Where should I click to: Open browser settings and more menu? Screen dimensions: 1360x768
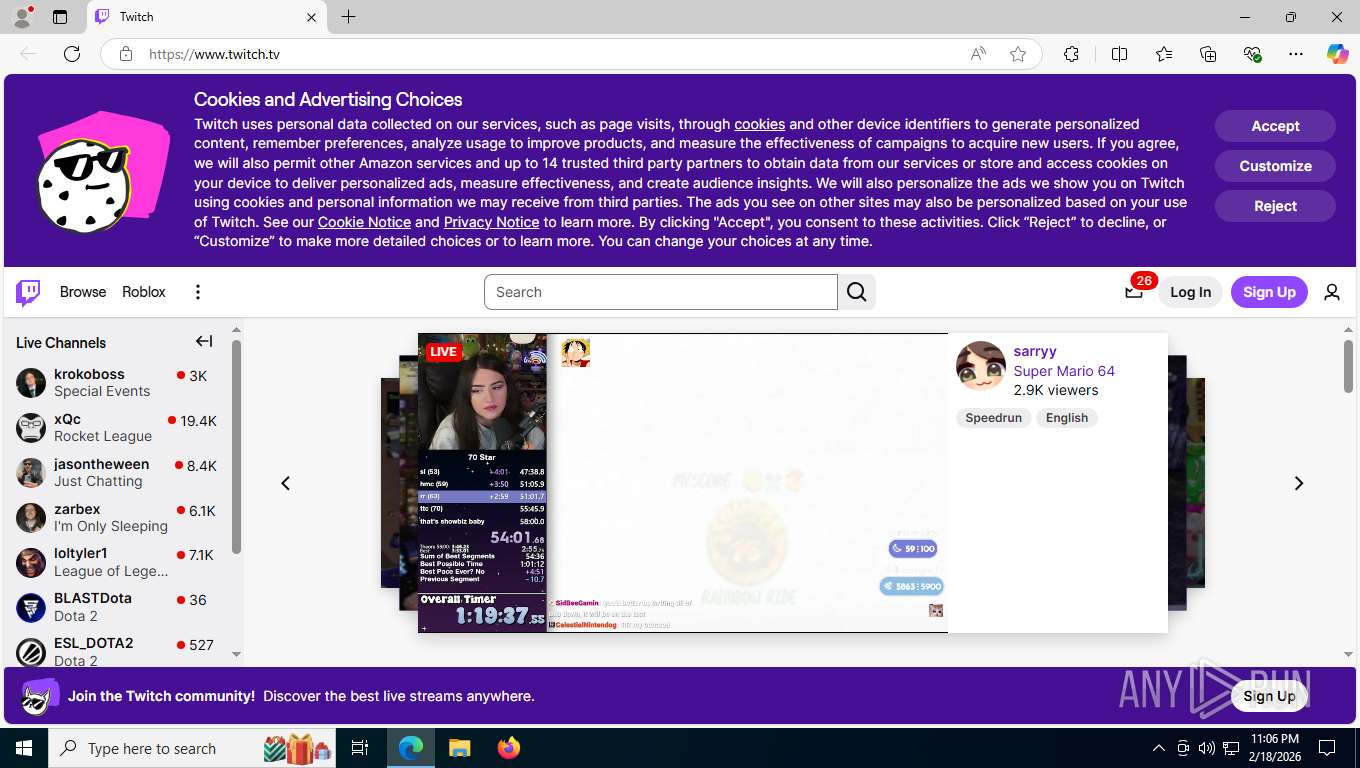click(x=1296, y=54)
